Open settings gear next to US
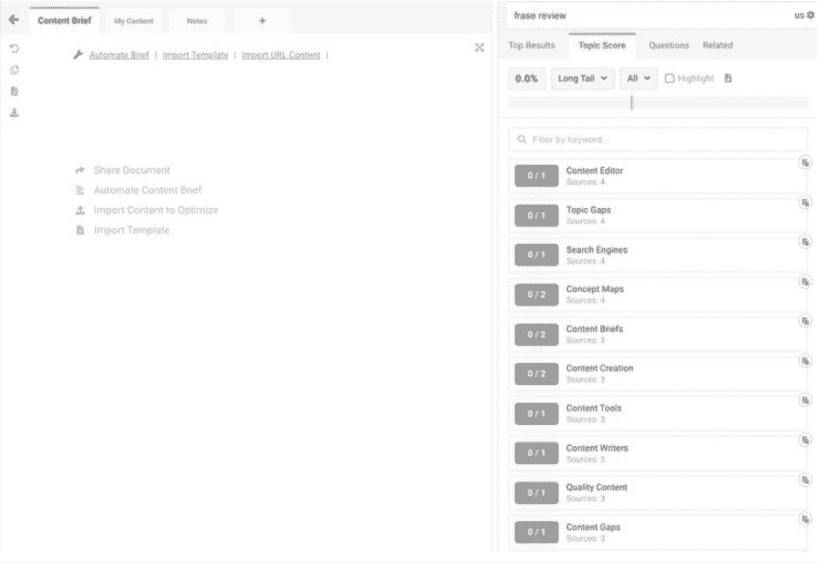The image size is (820, 563). pos(810,15)
